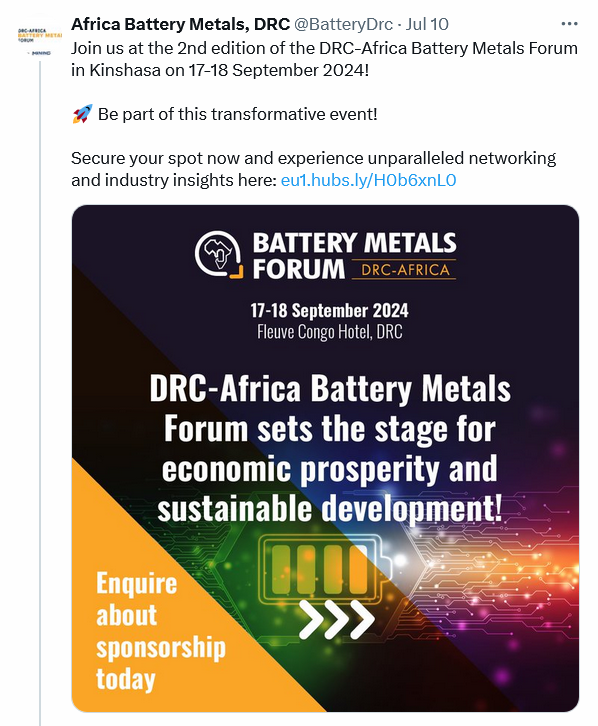The height and width of the screenshot is (726, 598).
Task: Open the Africa Battery Metals, DRC profile name
Action: tap(181, 24)
